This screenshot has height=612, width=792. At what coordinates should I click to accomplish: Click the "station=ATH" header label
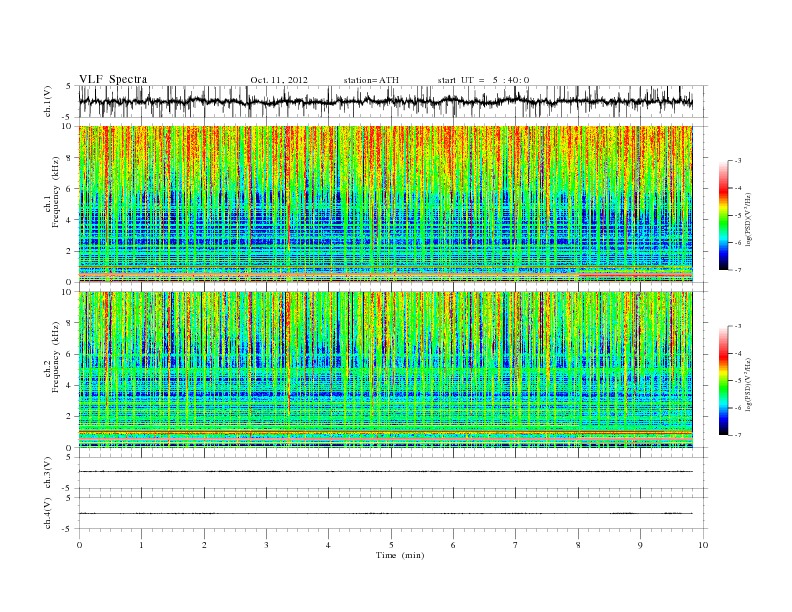(371, 80)
